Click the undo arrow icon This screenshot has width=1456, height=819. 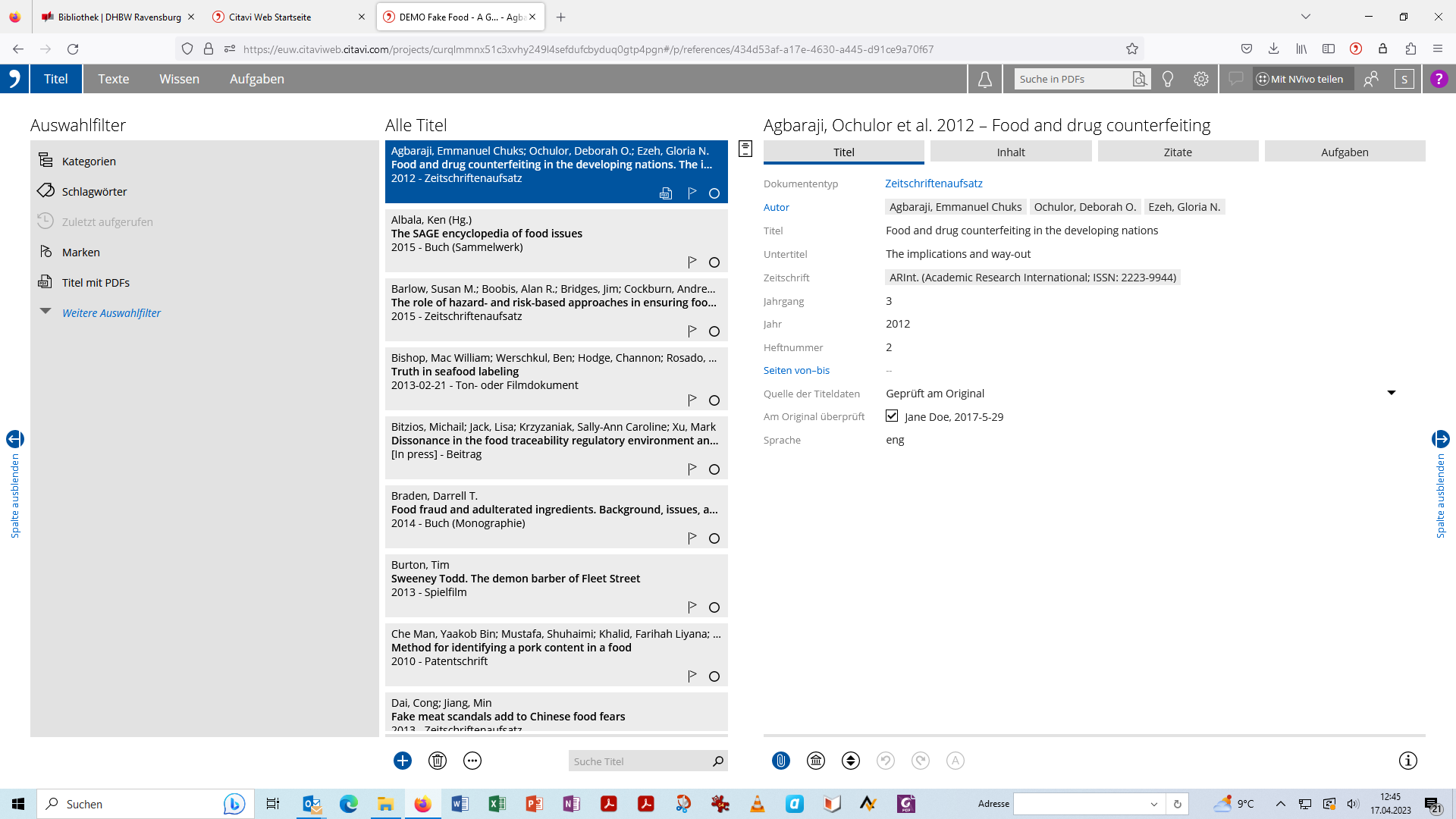[886, 761]
